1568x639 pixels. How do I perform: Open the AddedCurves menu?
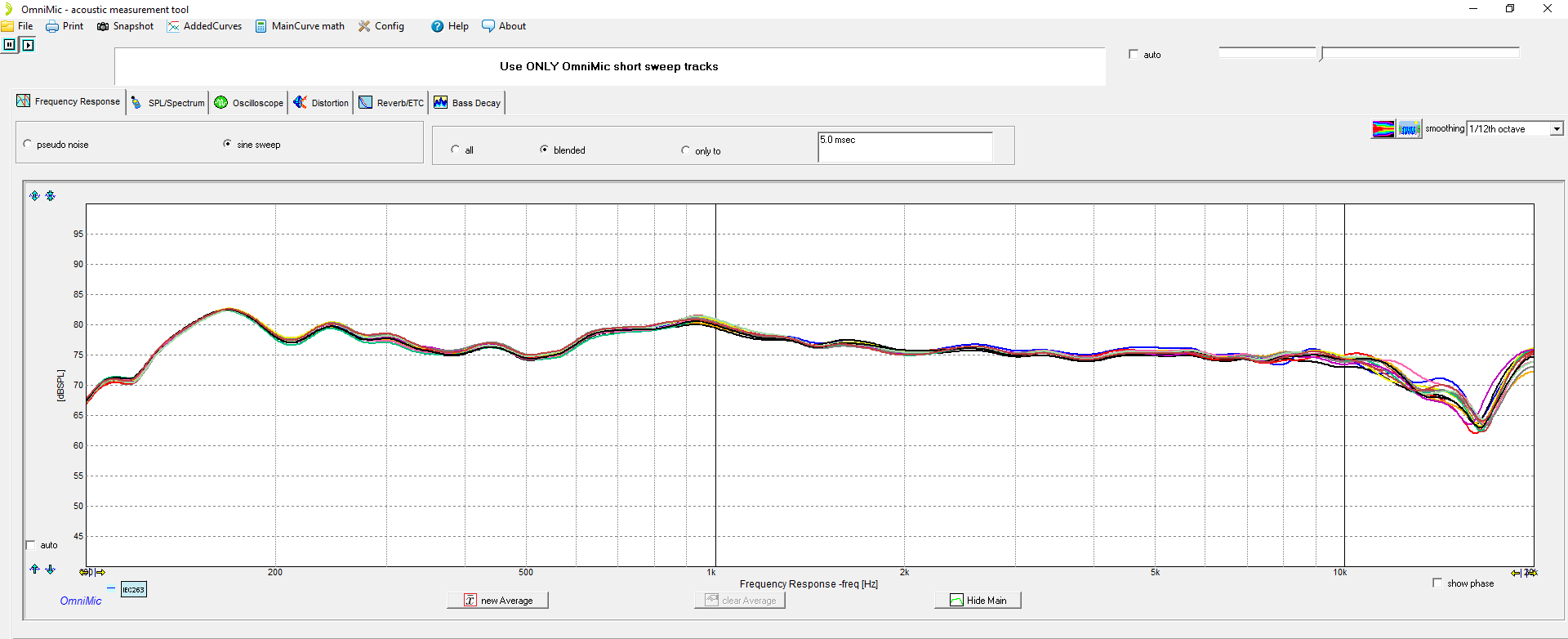204,26
